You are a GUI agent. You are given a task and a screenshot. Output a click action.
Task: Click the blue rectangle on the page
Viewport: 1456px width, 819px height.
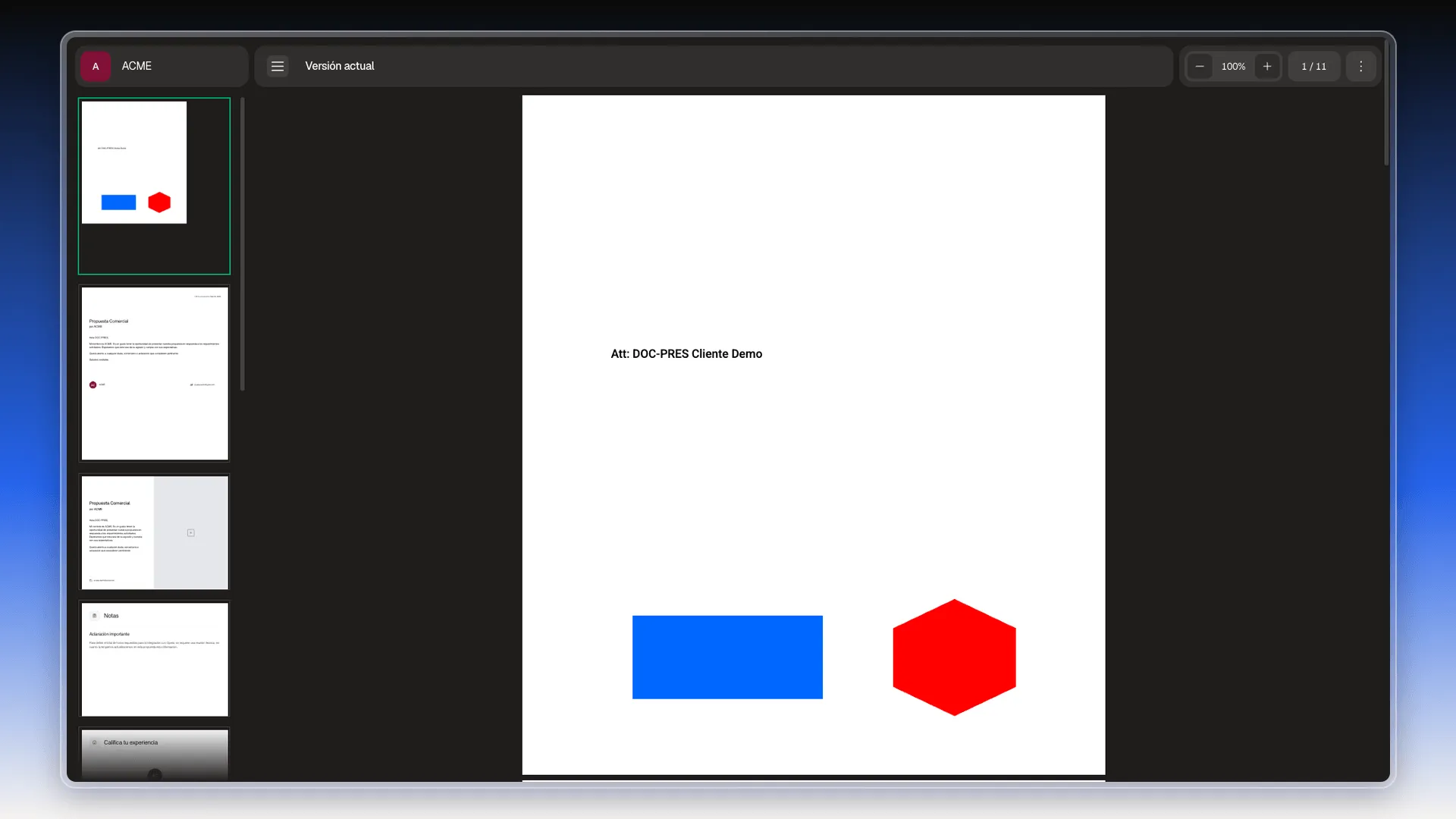(x=727, y=657)
